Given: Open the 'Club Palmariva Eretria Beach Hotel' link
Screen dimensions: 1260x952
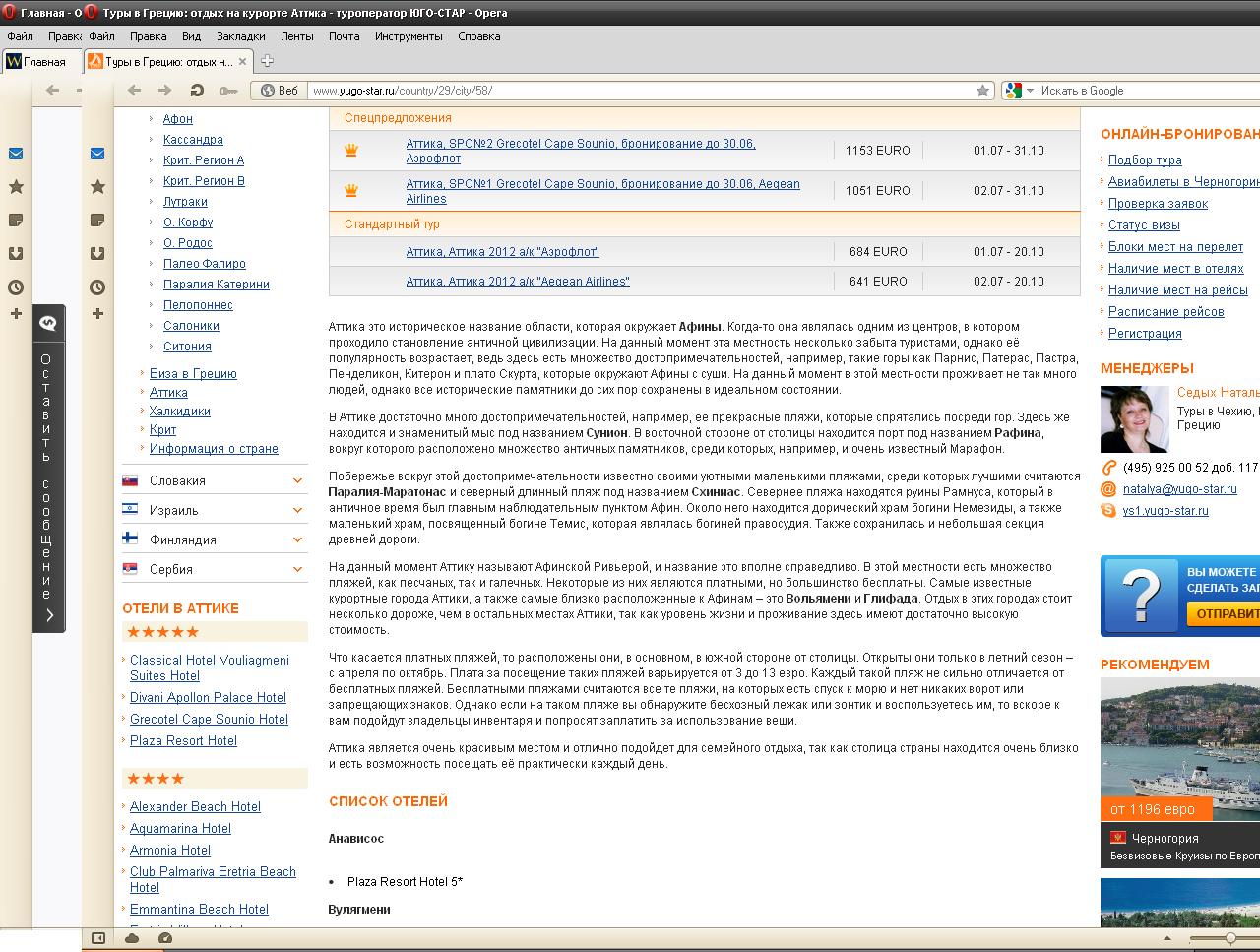Looking at the screenshot, I should [x=213, y=879].
